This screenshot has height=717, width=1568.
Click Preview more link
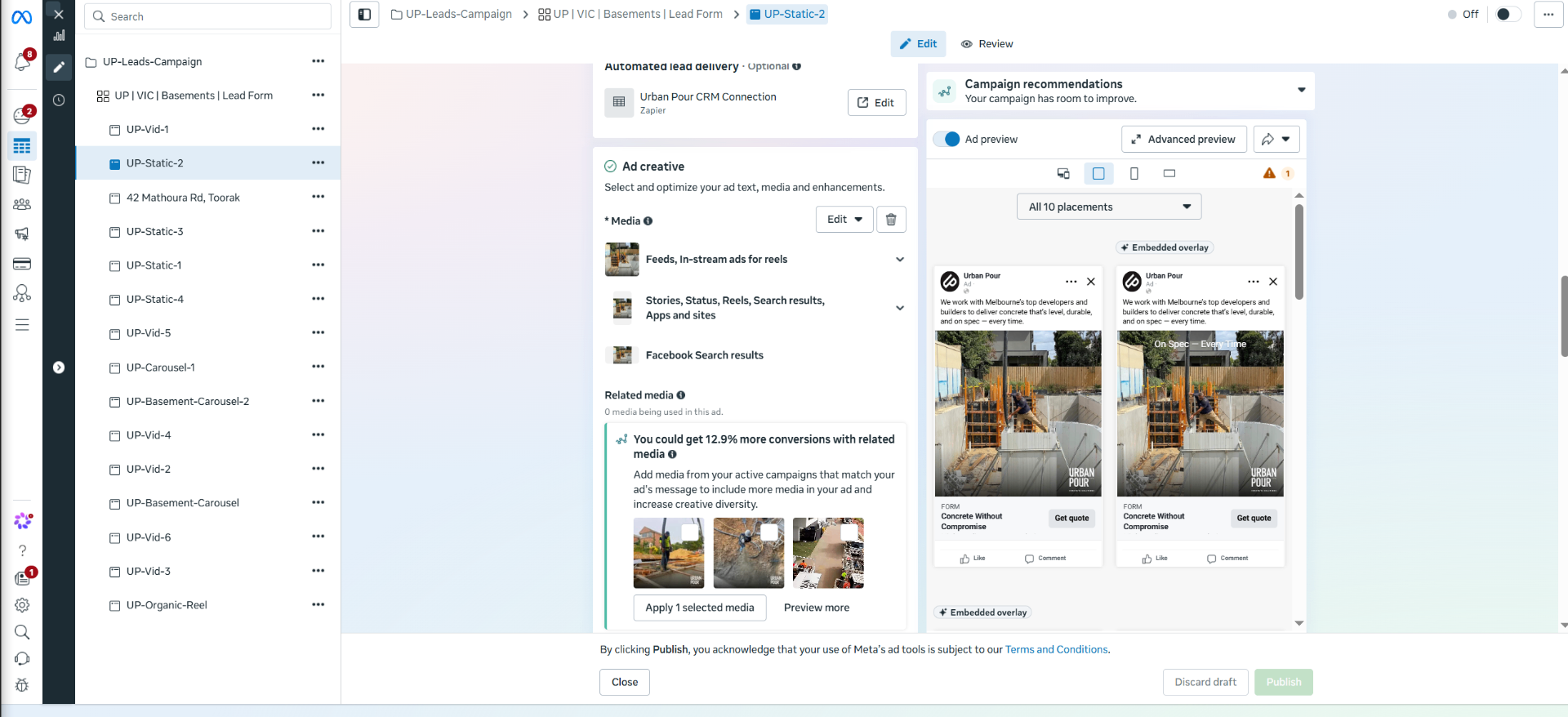(x=817, y=608)
